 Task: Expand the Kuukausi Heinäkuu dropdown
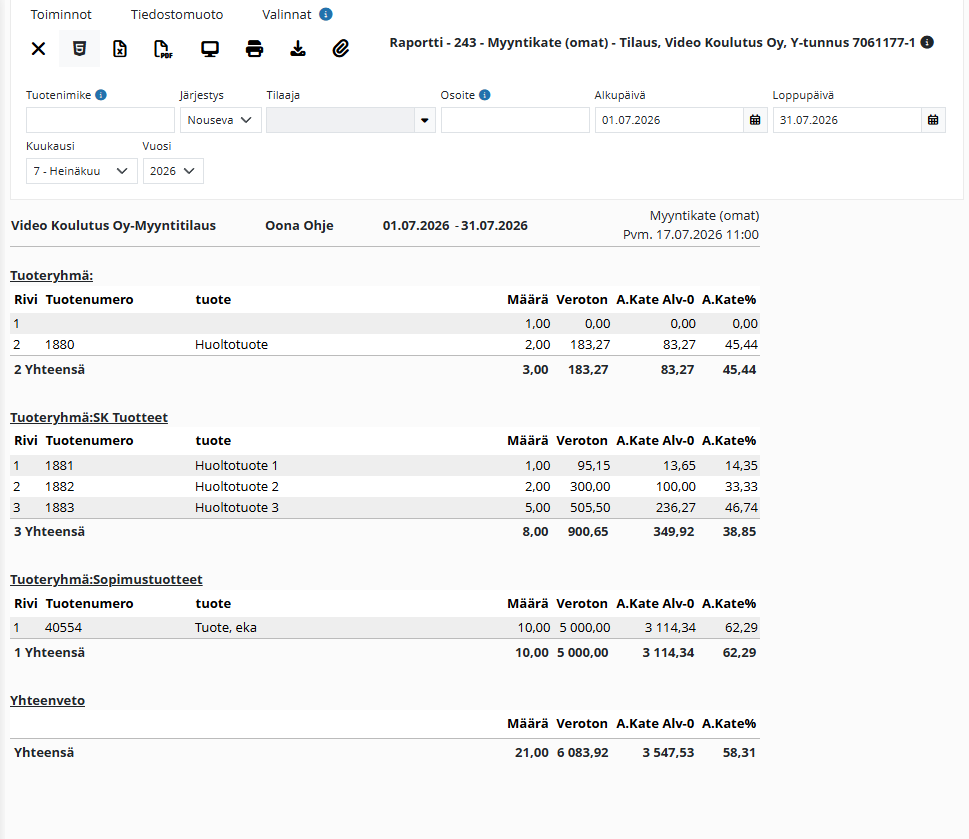(x=82, y=171)
